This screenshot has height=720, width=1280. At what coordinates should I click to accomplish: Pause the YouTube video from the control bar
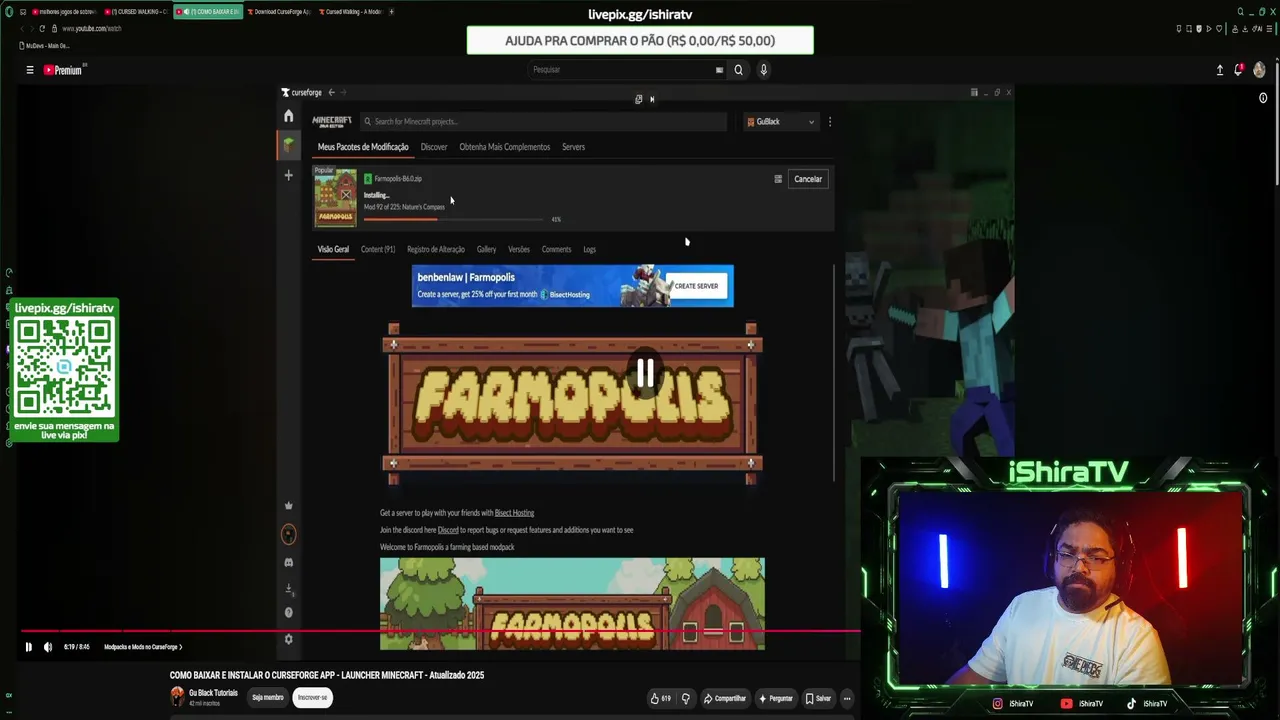[x=28, y=647]
